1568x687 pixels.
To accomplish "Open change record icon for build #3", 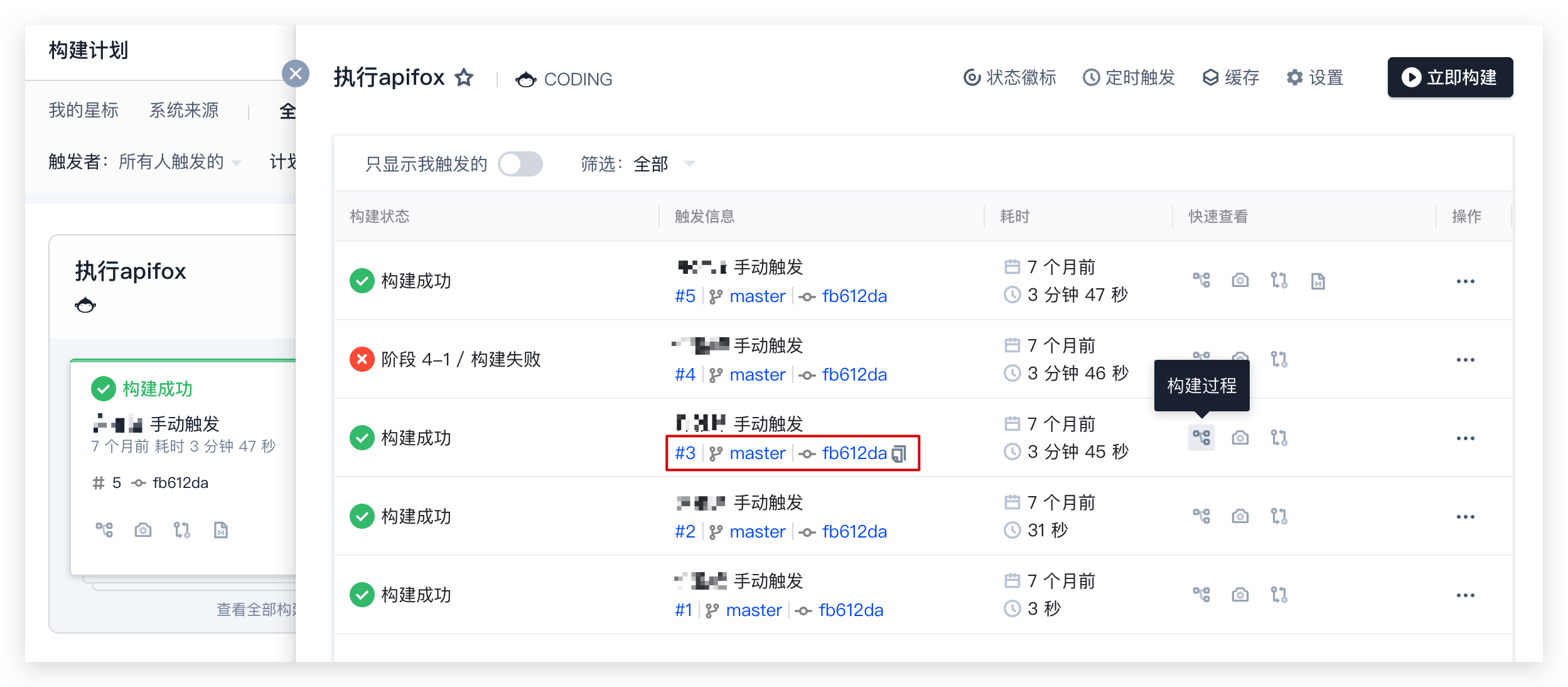I will 1279,437.
